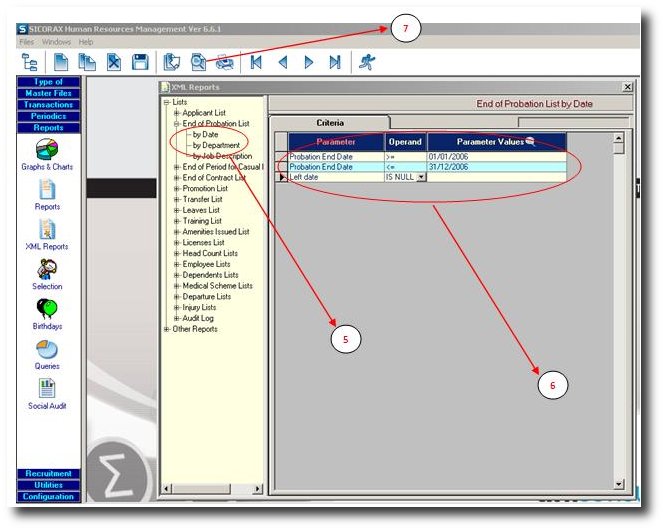Click the running man exit icon
The width and height of the screenshot is (664, 530).
367,62
